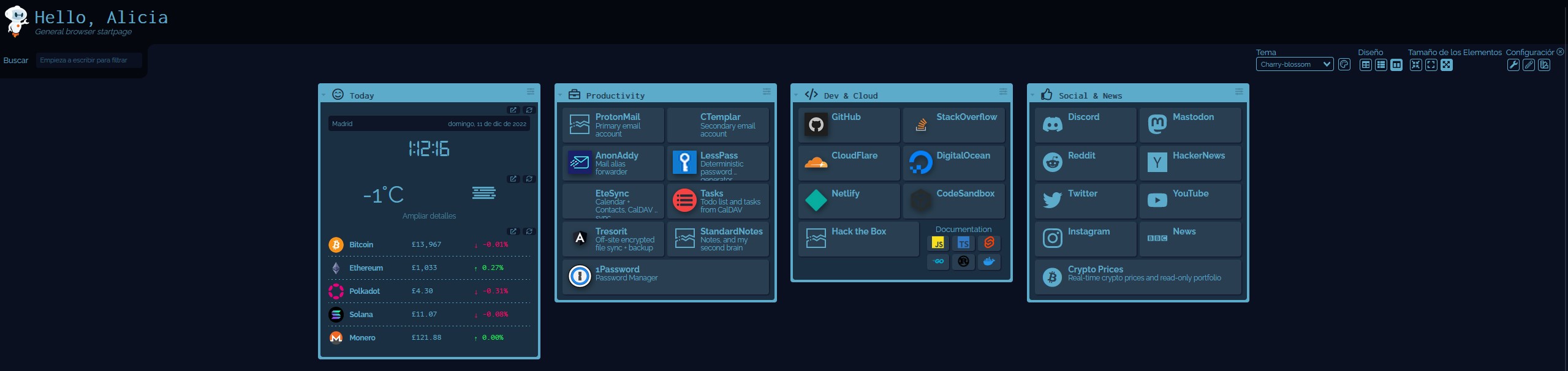Click the JavaScript documentation icon
This screenshot has width=1568, height=371.
point(937,244)
